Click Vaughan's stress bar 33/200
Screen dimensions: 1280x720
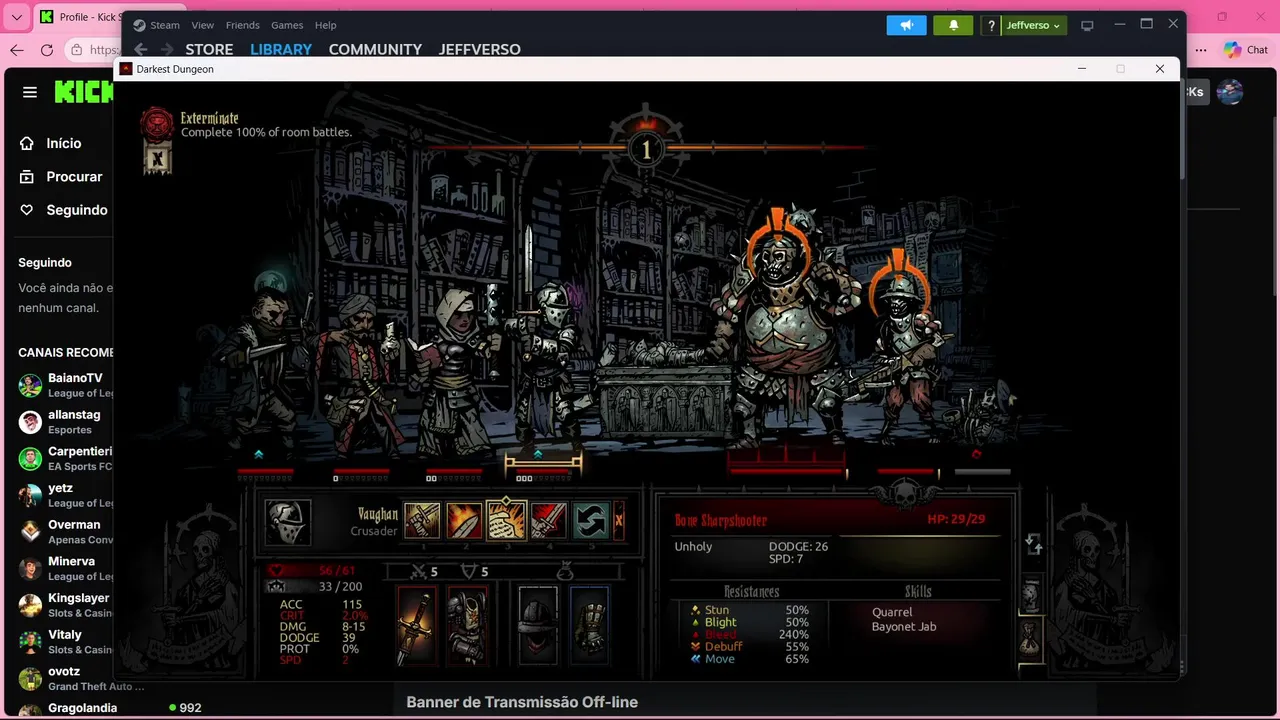point(314,586)
